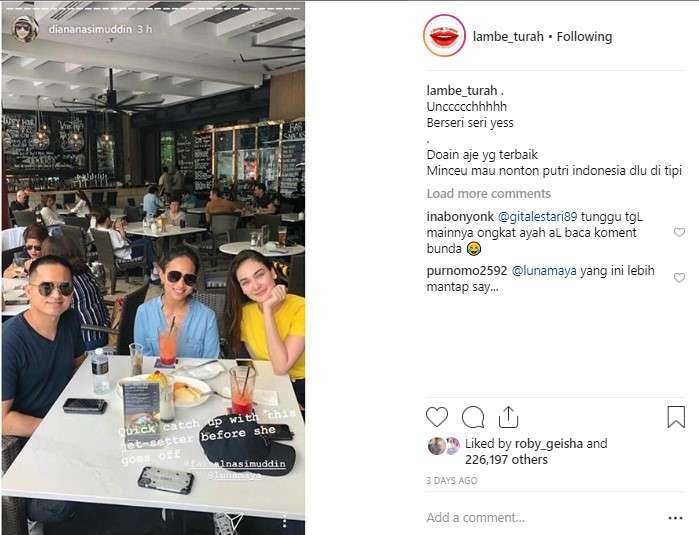Open the story photo of the restaurant table

point(153,268)
